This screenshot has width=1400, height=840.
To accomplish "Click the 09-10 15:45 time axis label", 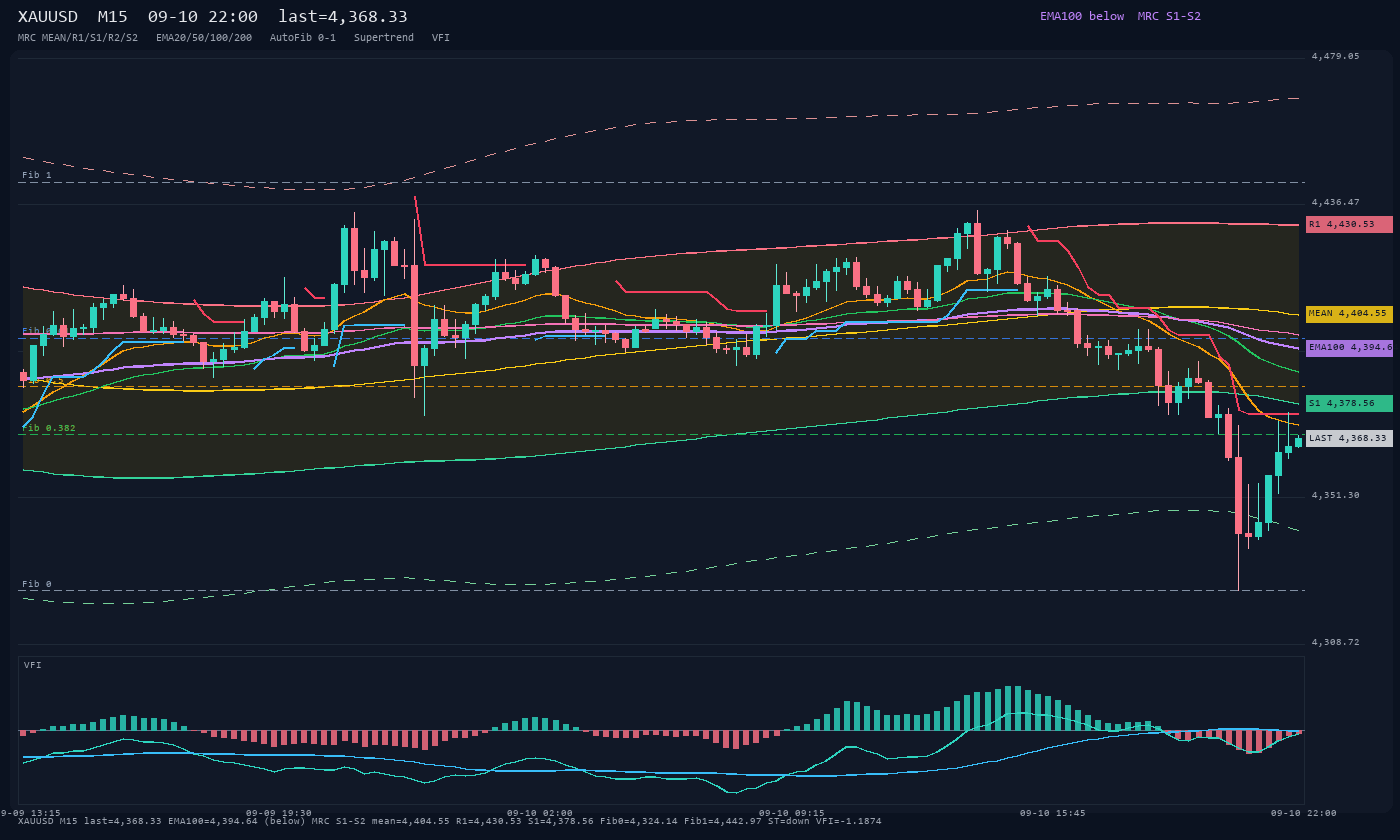I will click(1052, 813).
